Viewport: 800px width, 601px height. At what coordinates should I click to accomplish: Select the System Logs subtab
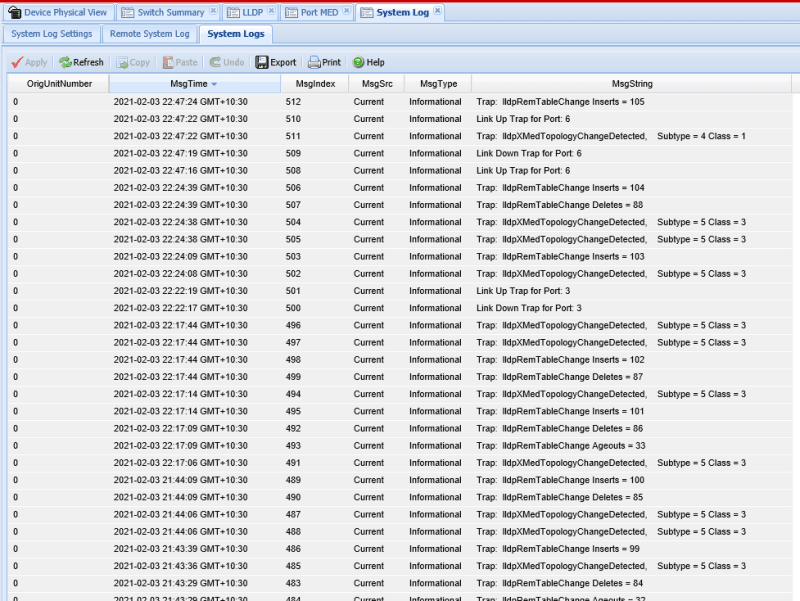(236, 34)
